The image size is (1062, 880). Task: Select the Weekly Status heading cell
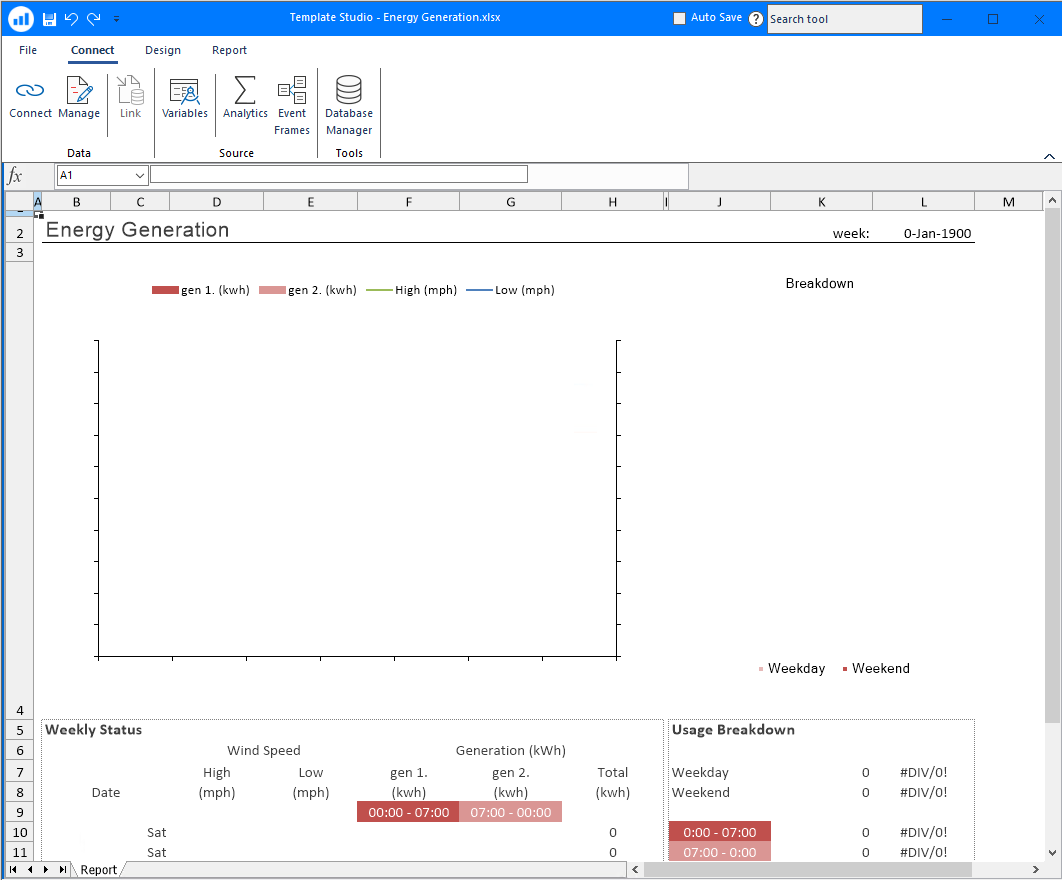(93, 730)
